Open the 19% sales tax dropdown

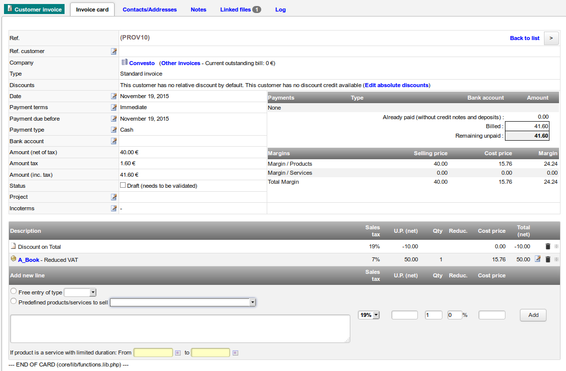point(369,315)
